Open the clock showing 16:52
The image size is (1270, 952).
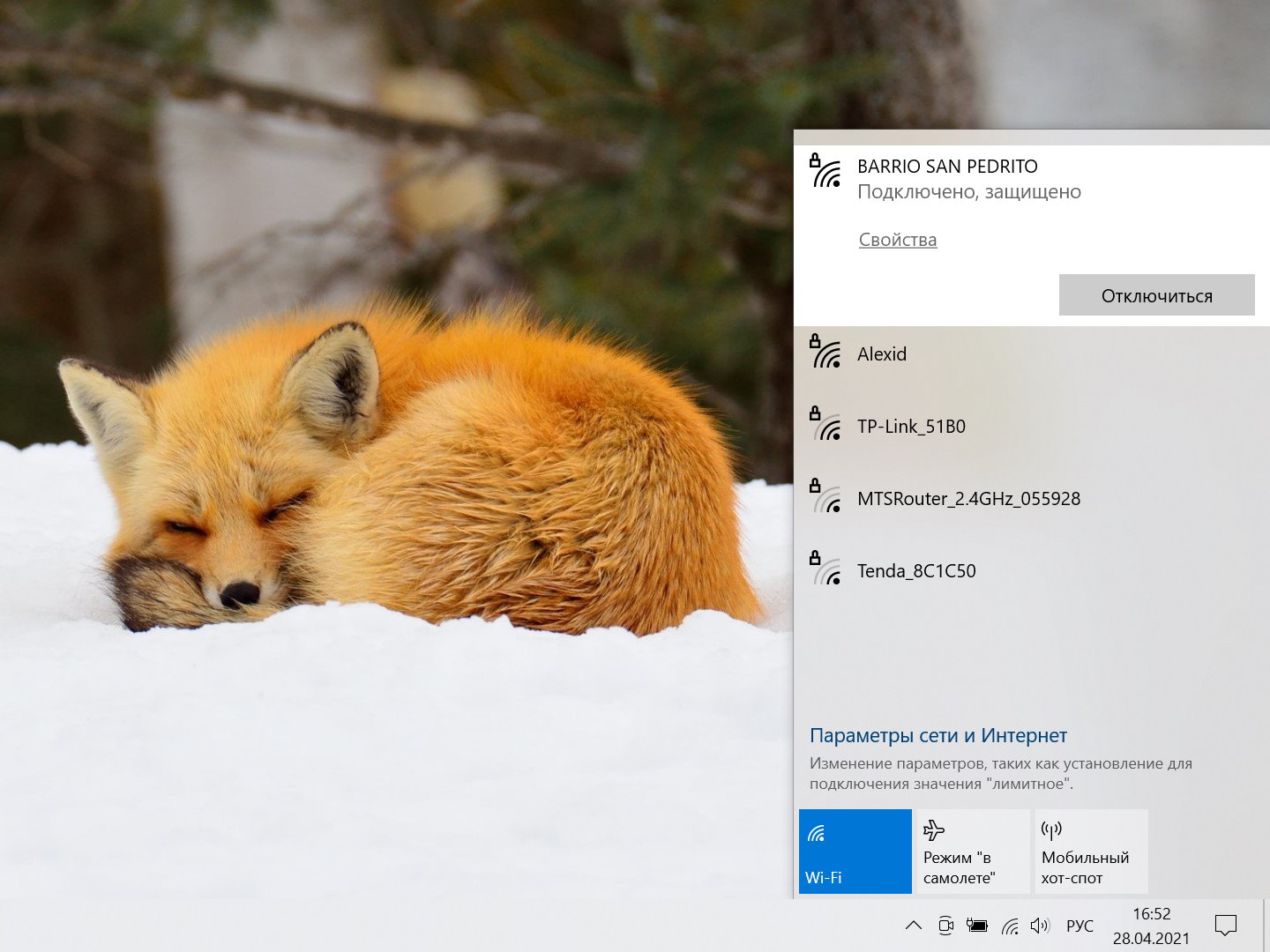point(1152,914)
